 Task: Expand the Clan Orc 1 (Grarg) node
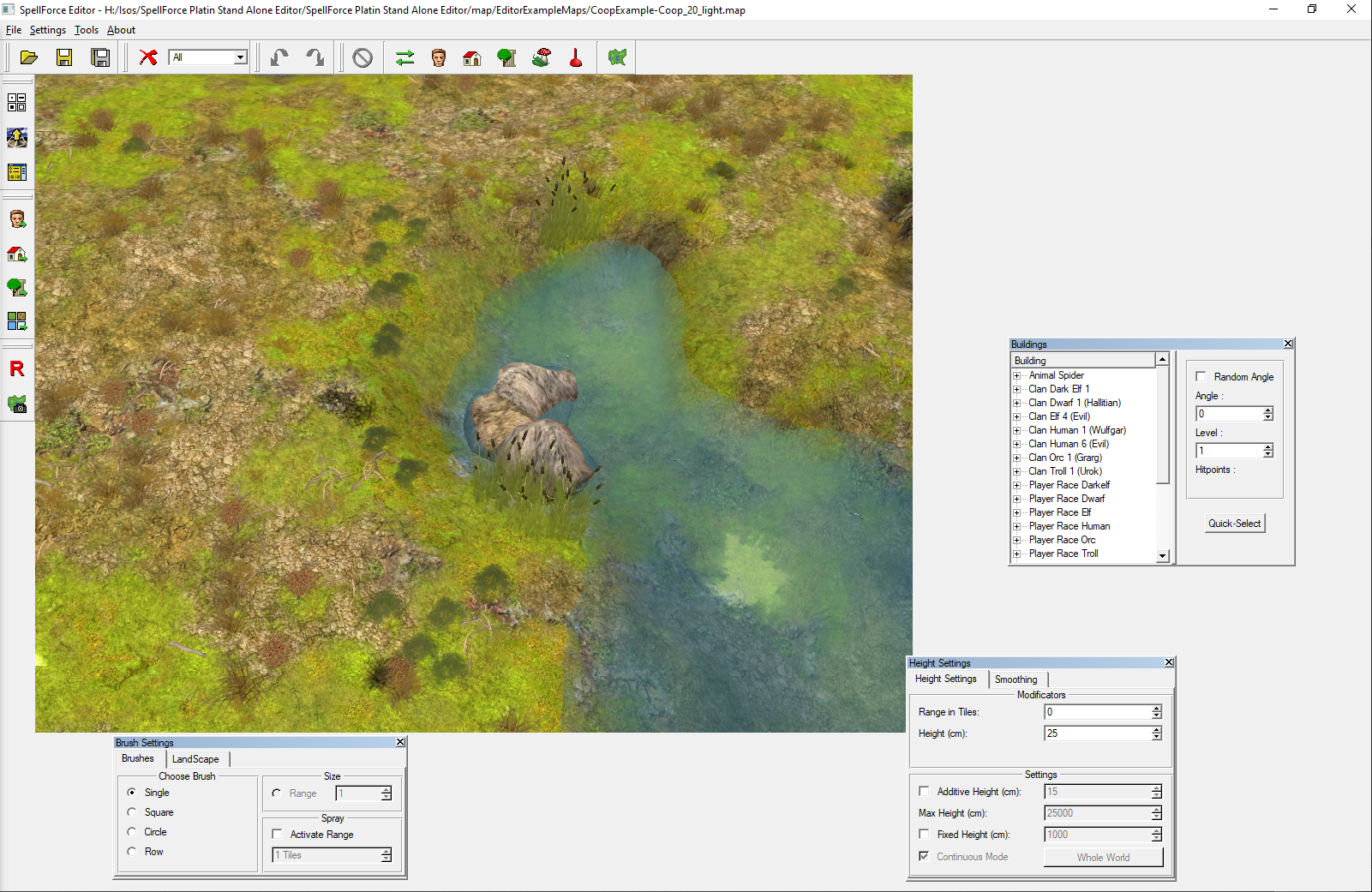tap(1017, 458)
